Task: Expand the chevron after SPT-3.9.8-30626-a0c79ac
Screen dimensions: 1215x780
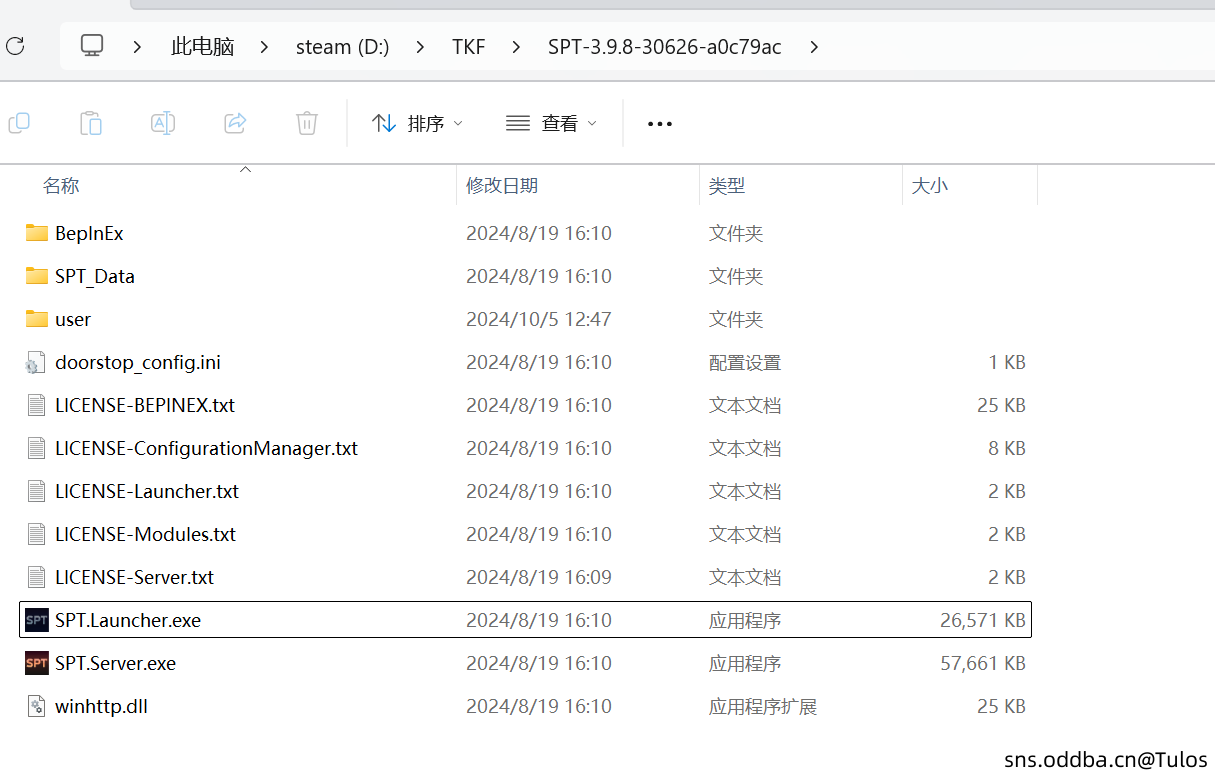Action: pyautogui.click(x=814, y=47)
